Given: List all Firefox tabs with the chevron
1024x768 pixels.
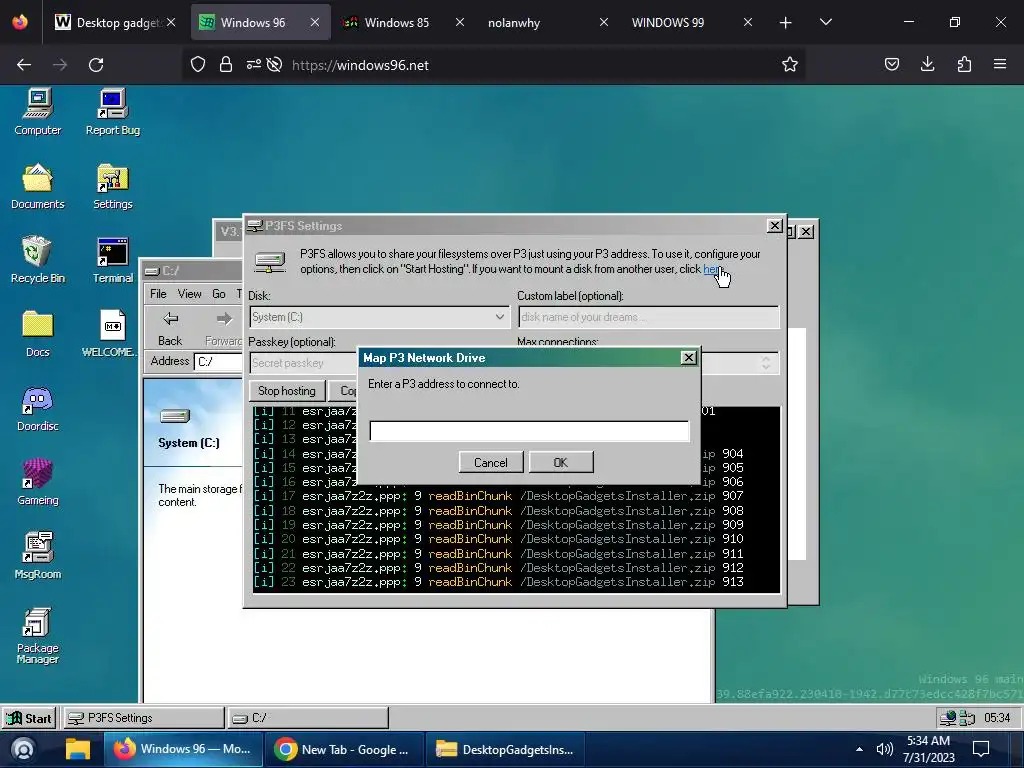Looking at the screenshot, I should [825, 22].
